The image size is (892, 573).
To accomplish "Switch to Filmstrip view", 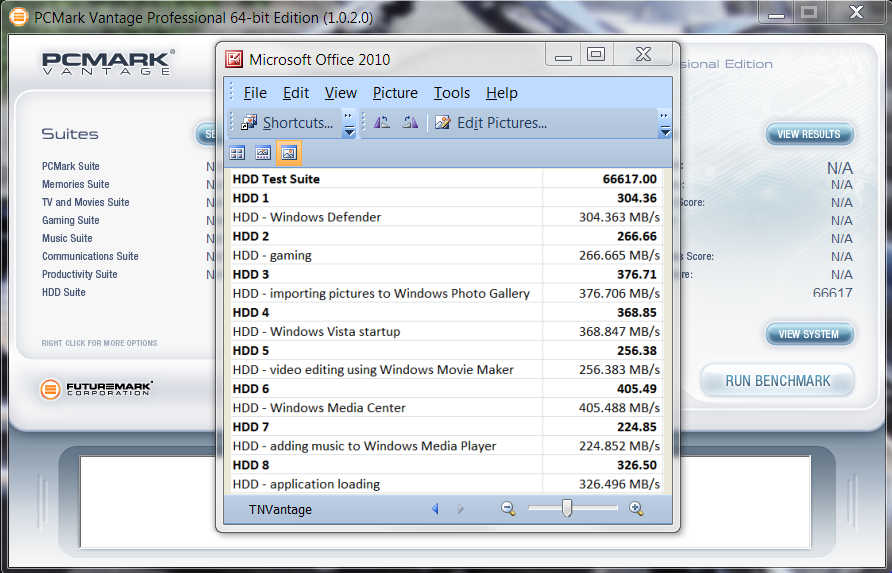I will coord(262,153).
